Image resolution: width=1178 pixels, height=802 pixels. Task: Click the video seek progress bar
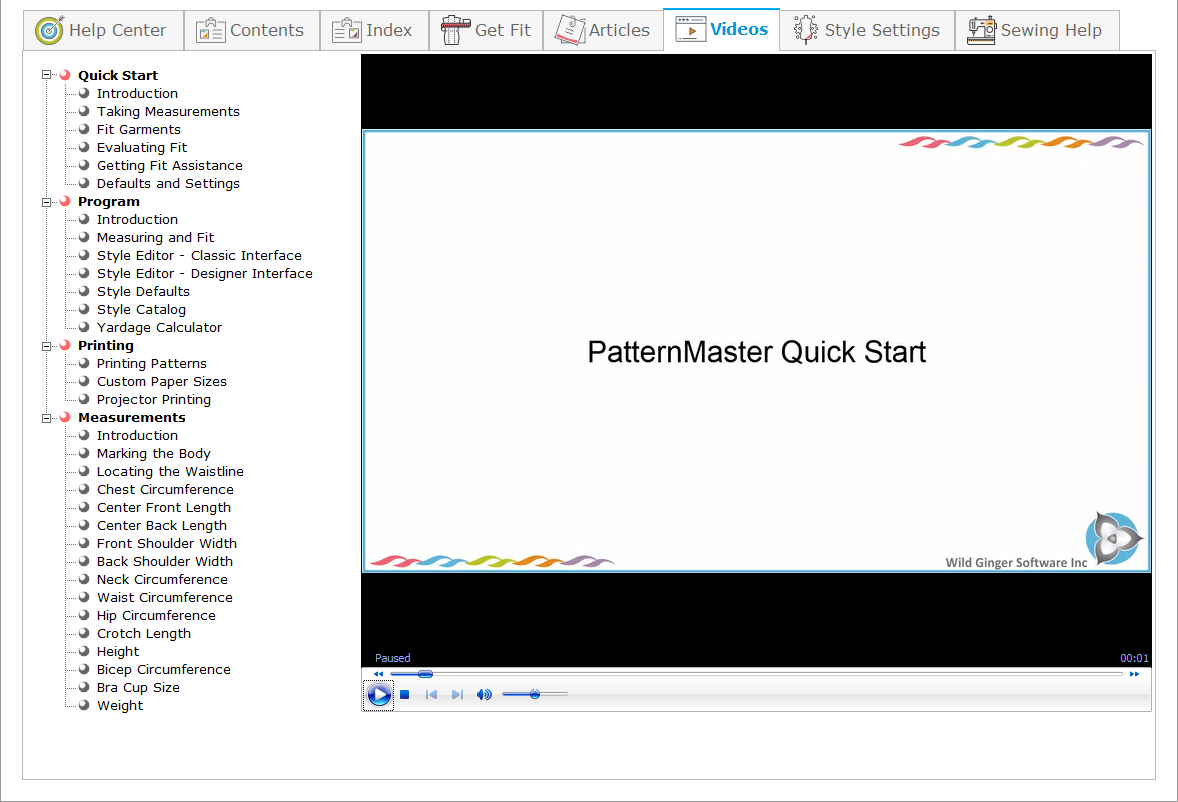[757, 674]
